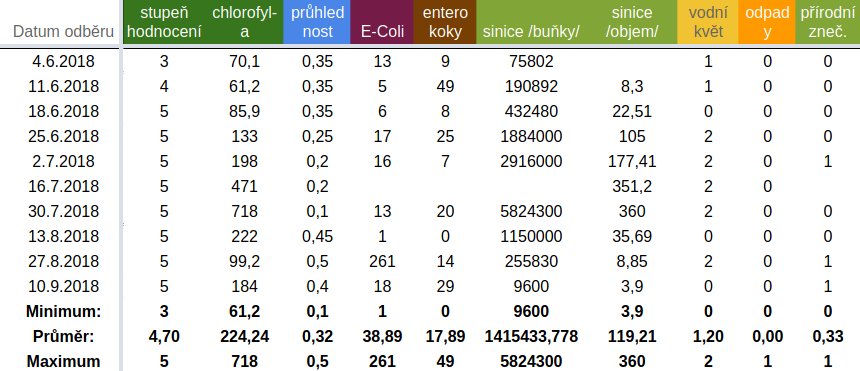
Task: Select the blue 'průhlednost' column header
Action: (317, 22)
